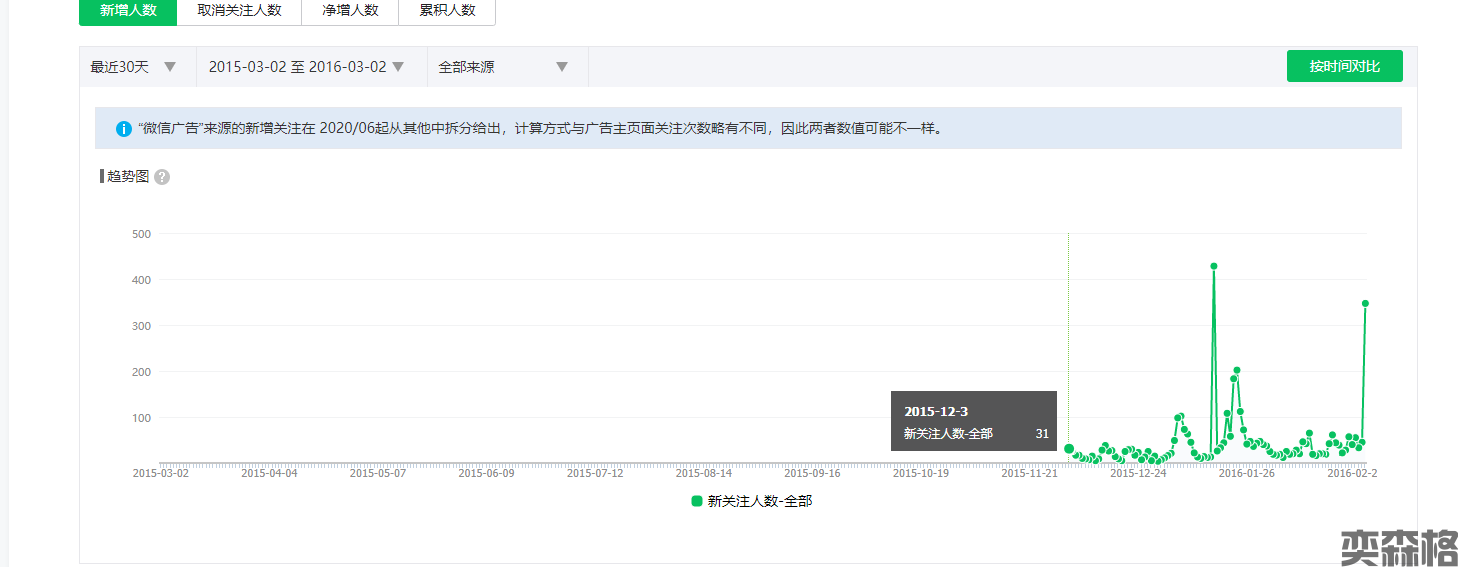The height and width of the screenshot is (567, 1458).
Task: Switch to the 取消关注人数 tab
Action: [239, 11]
